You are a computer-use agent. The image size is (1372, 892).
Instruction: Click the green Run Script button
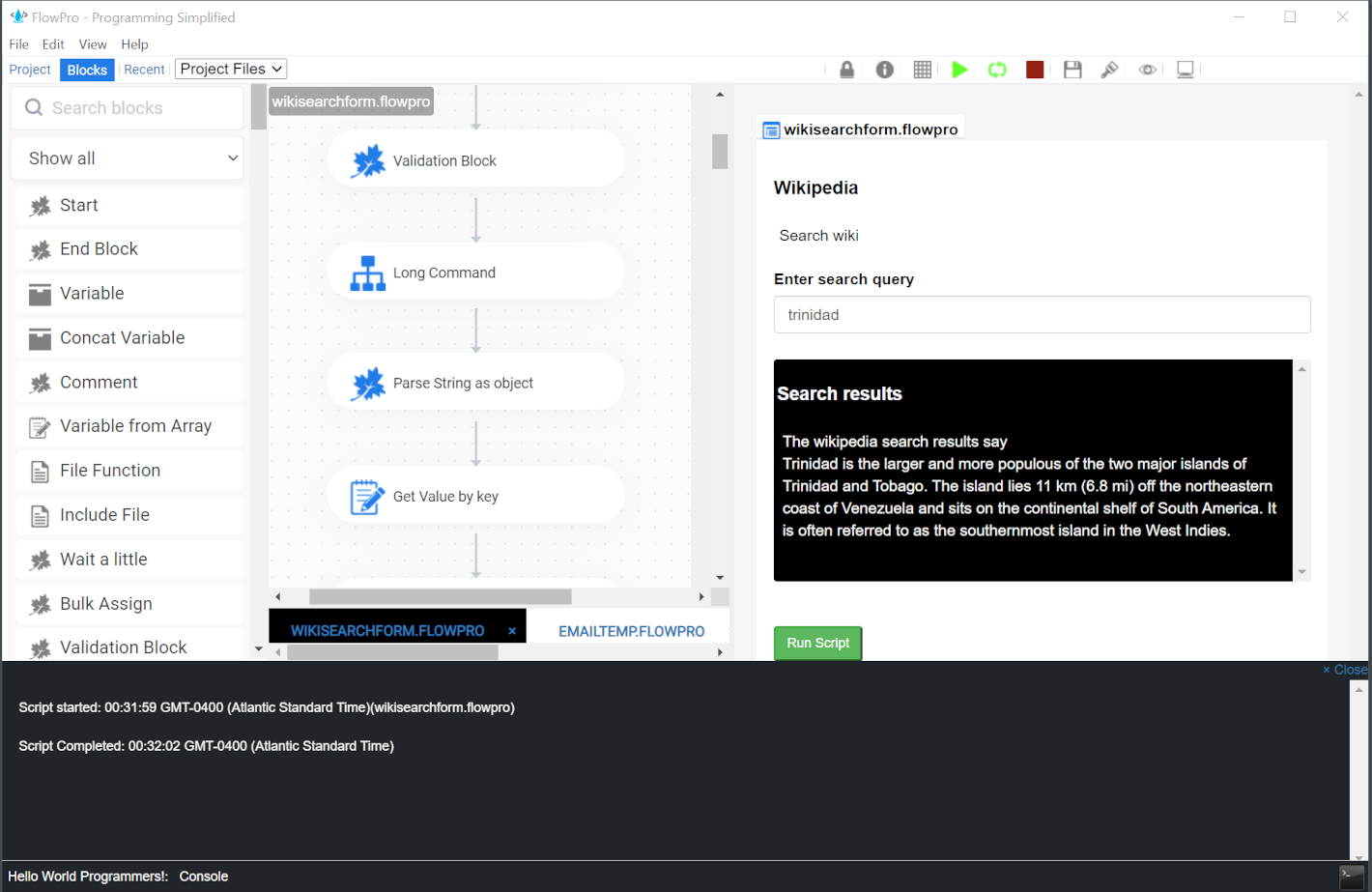pyautogui.click(x=817, y=643)
